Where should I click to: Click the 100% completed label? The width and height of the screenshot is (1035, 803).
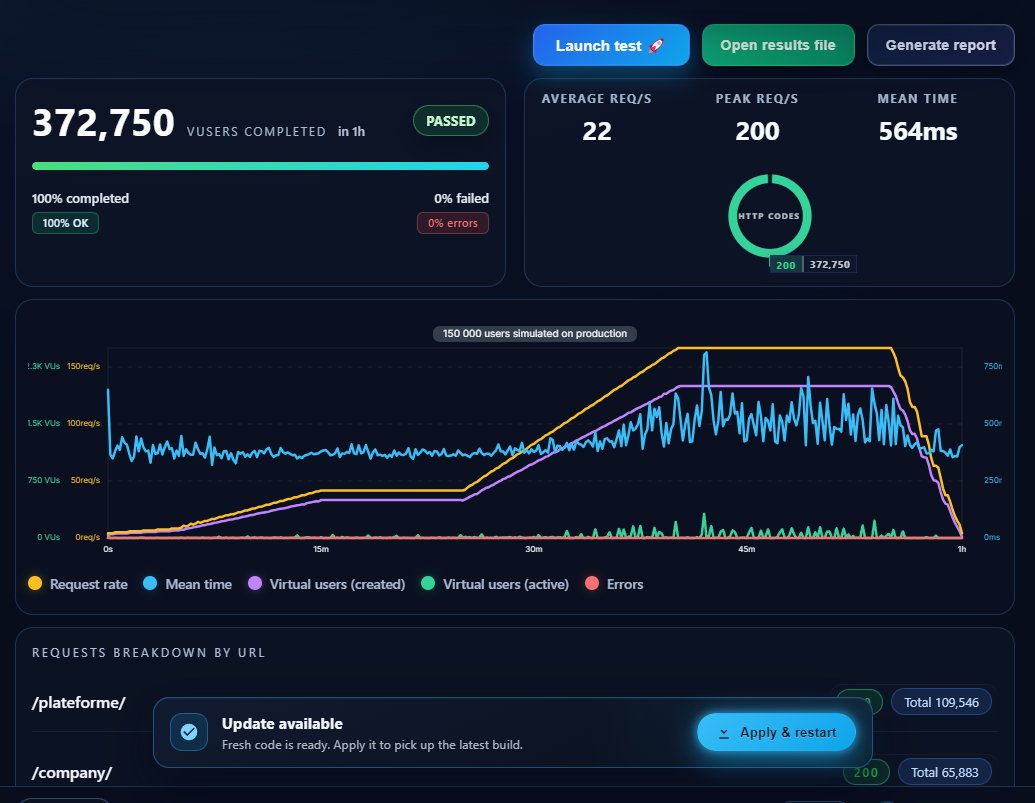81,199
